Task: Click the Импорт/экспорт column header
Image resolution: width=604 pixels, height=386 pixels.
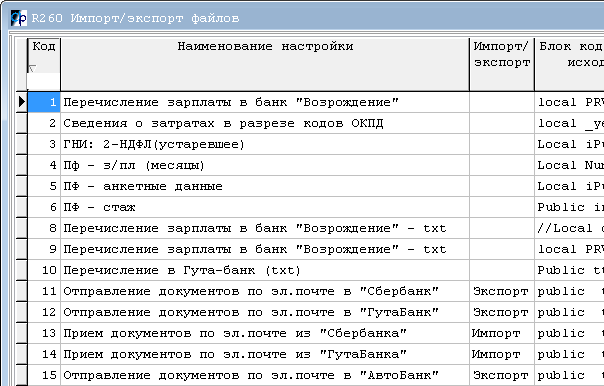Action: click(502, 65)
